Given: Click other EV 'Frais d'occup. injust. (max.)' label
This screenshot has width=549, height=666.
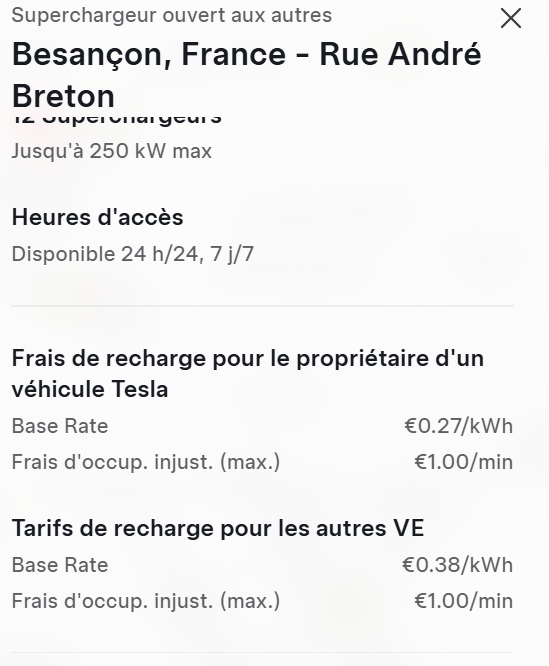Looking at the screenshot, I should tap(146, 601).
